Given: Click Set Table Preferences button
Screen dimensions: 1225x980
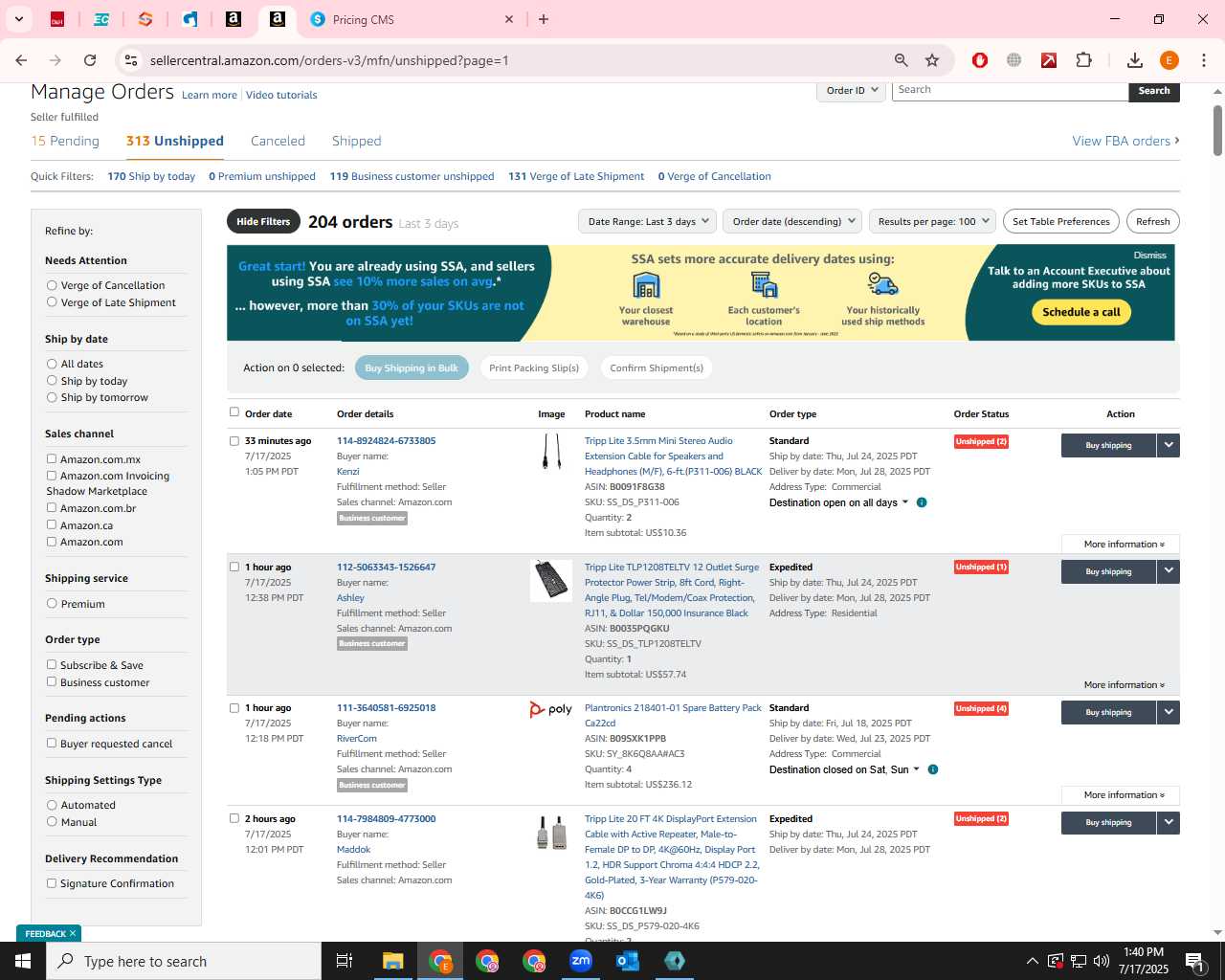Looking at the screenshot, I should coord(1060,221).
